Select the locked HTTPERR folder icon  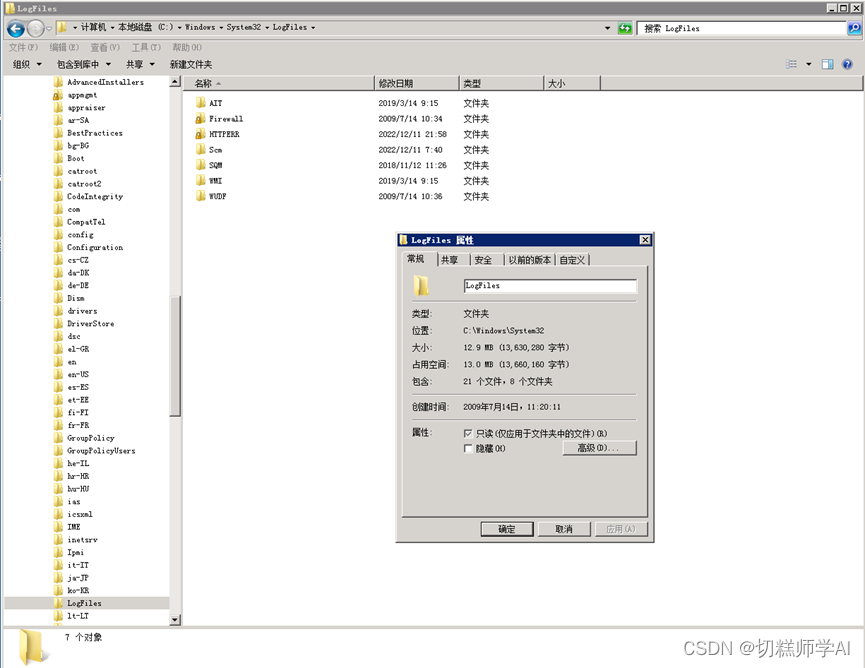click(x=201, y=134)
